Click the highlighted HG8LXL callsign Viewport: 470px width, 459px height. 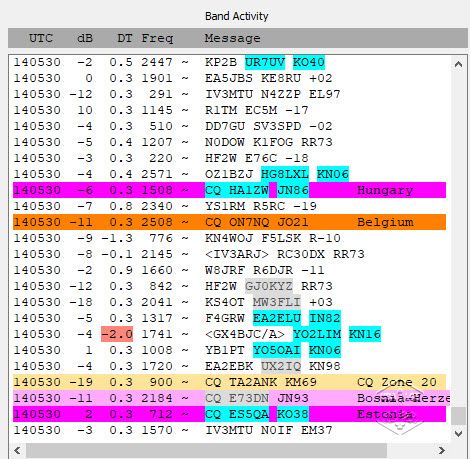(x=285, y=174)
